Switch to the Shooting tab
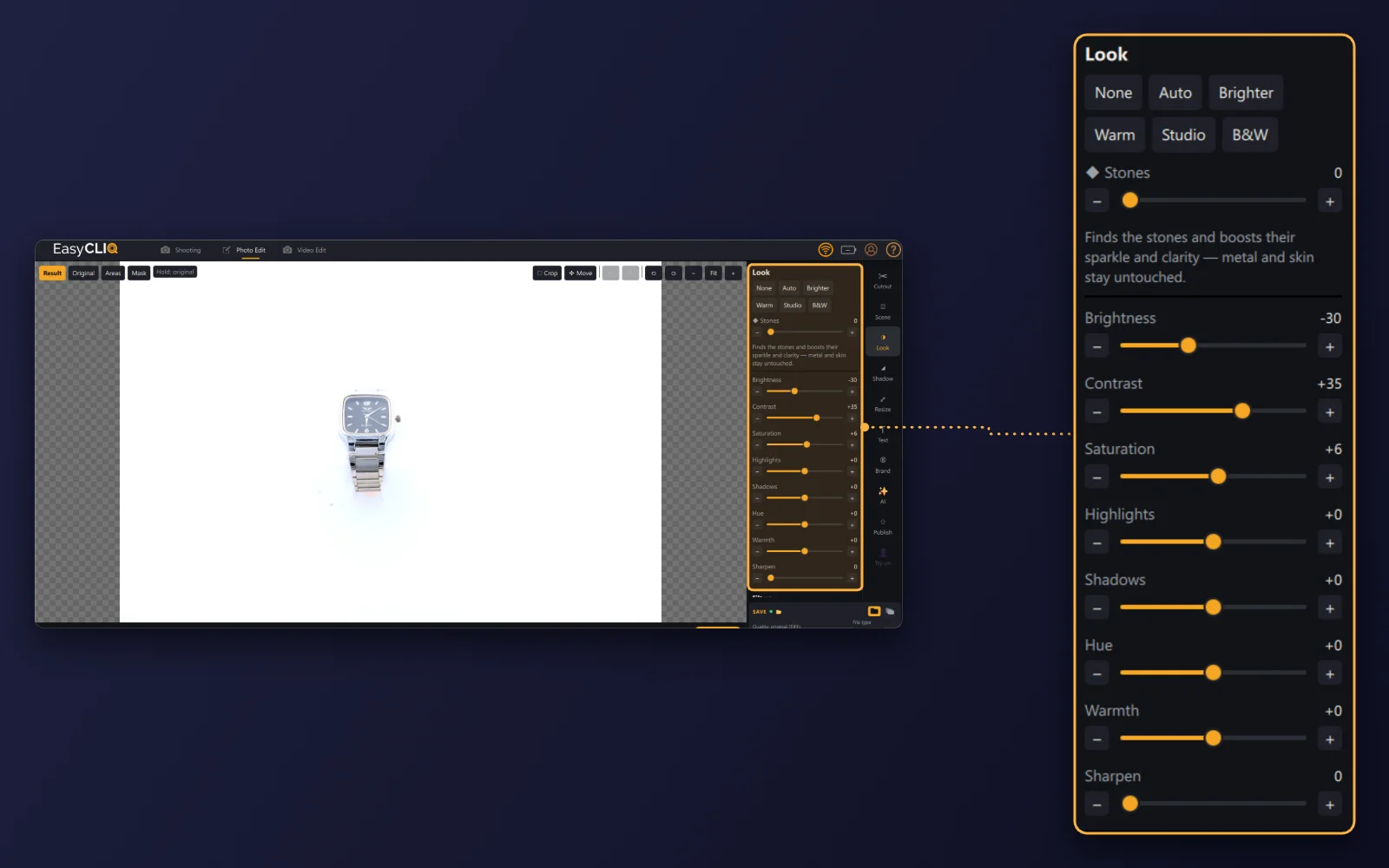The image size is (1389, 868). click(x=181, y=250)
